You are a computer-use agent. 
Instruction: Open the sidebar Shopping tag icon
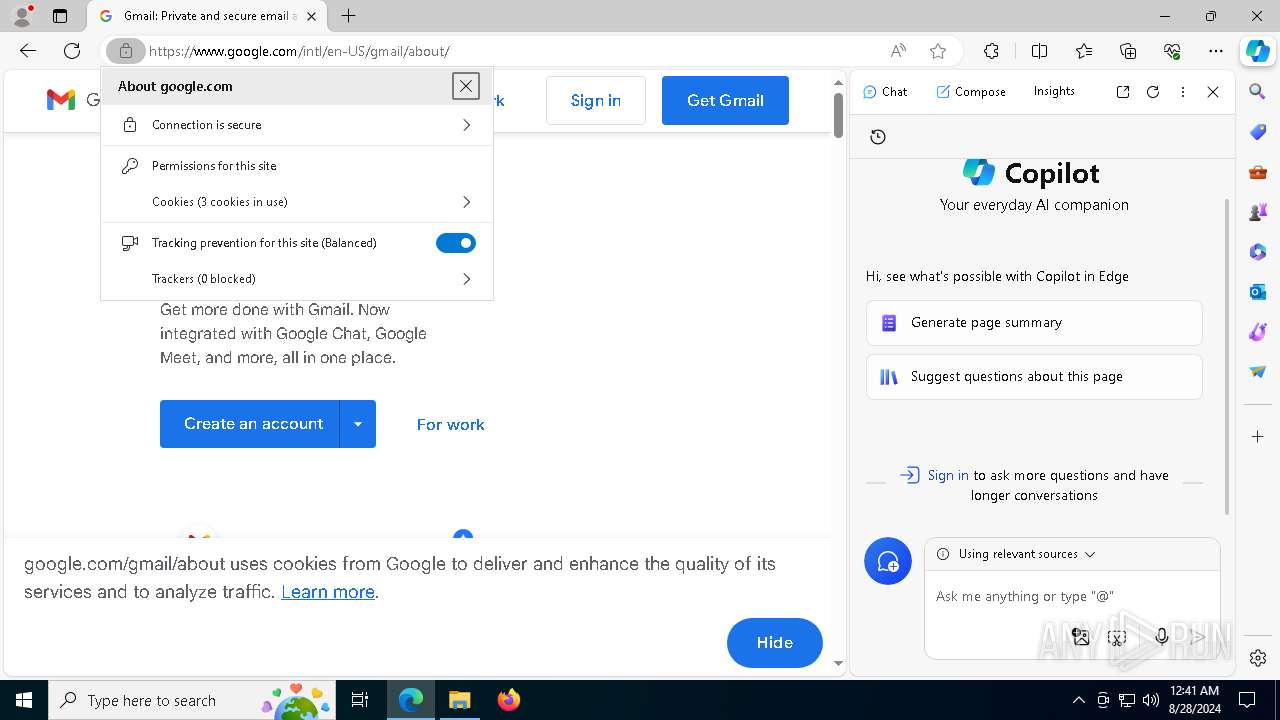(x=1258, y=132)
